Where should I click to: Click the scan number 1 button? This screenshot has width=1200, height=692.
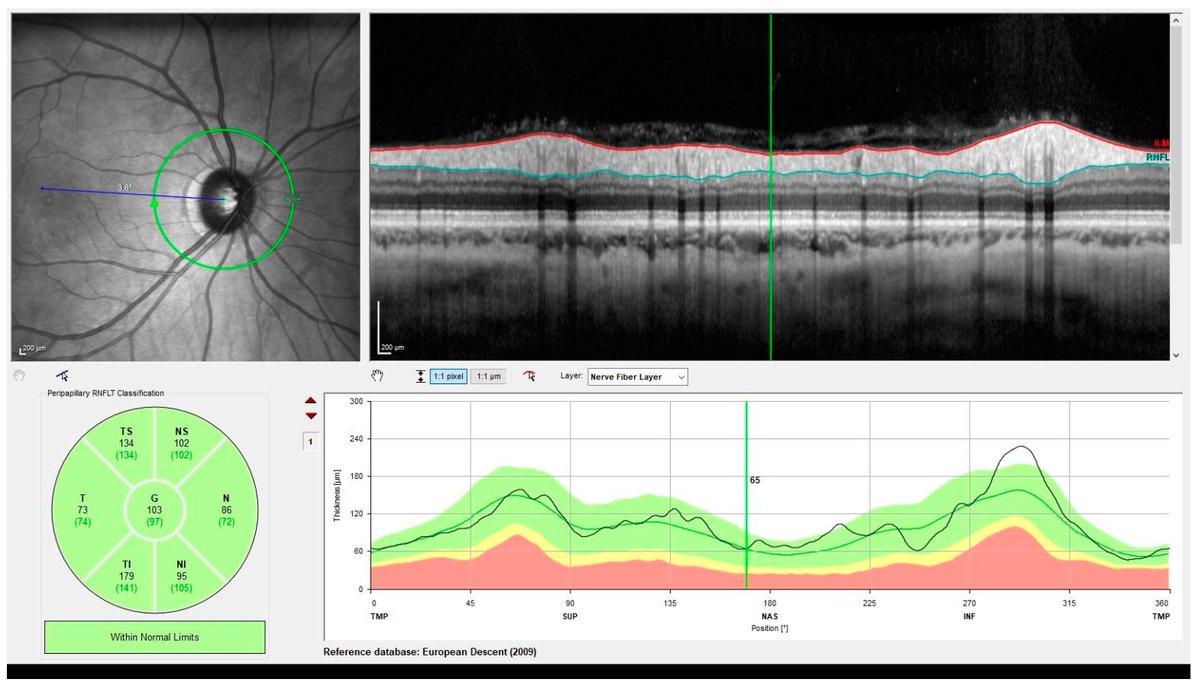pyautogui.click(x=312, y=440)
